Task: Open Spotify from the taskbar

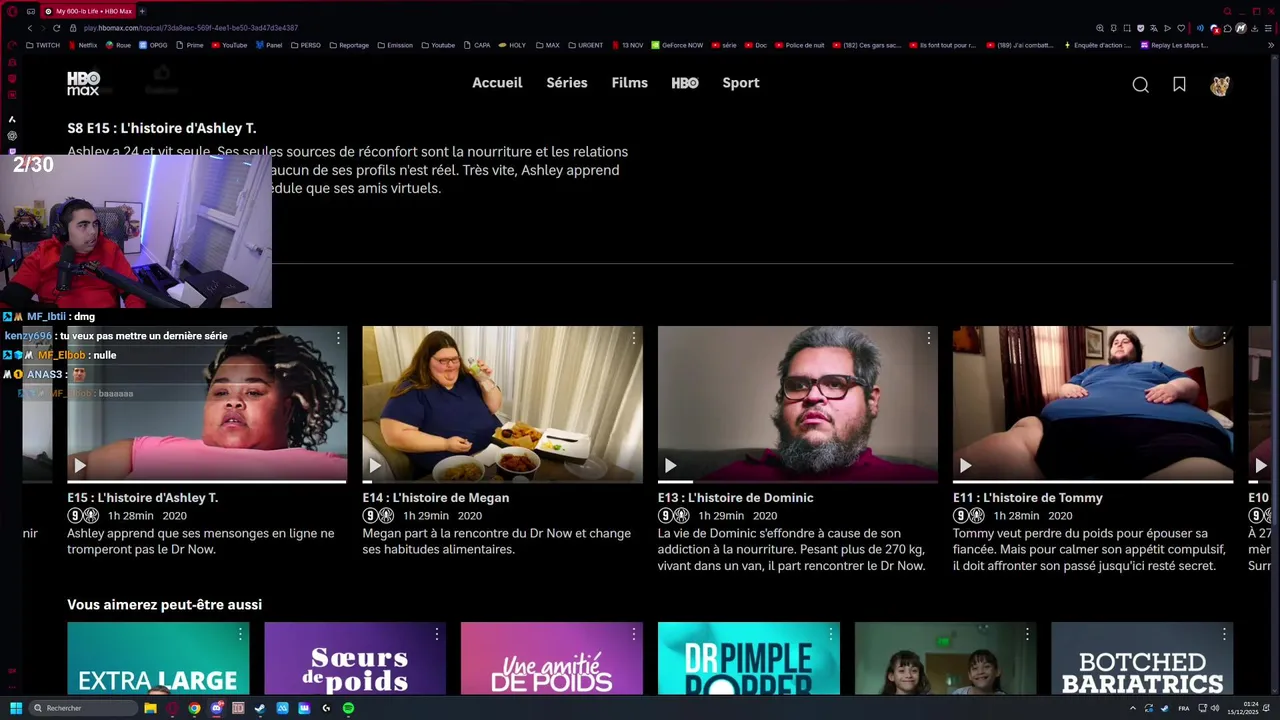Action: (348, 708)
